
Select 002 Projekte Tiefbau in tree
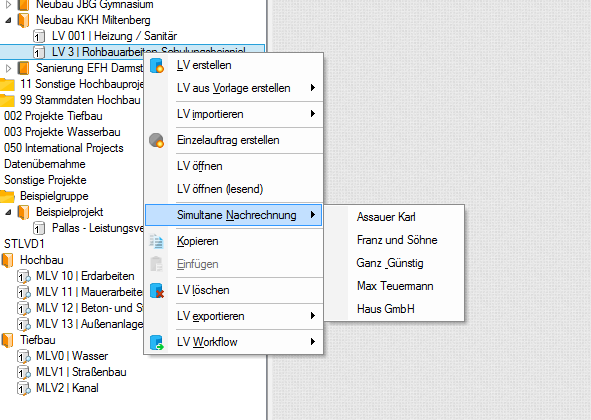pos(53,116)
